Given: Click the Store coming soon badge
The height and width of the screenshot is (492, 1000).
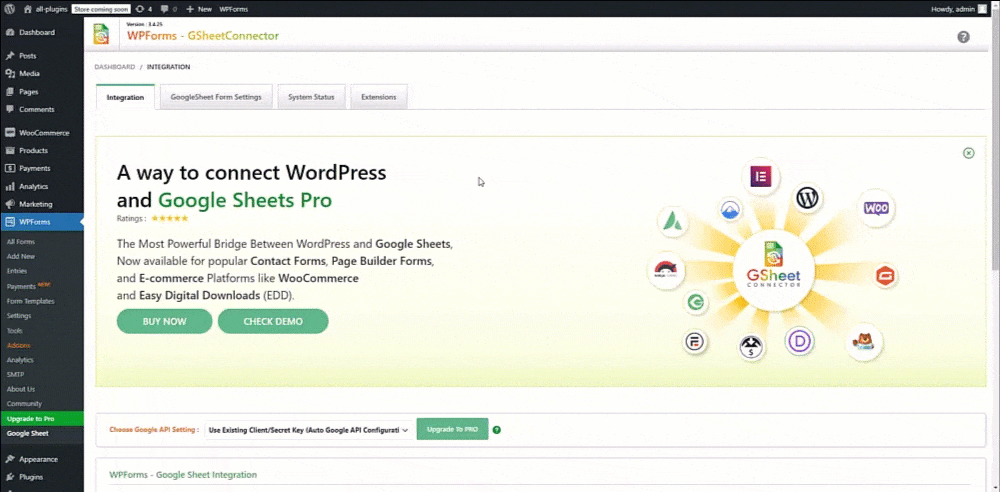Looking at the screenshot, I should click(101, 9).
